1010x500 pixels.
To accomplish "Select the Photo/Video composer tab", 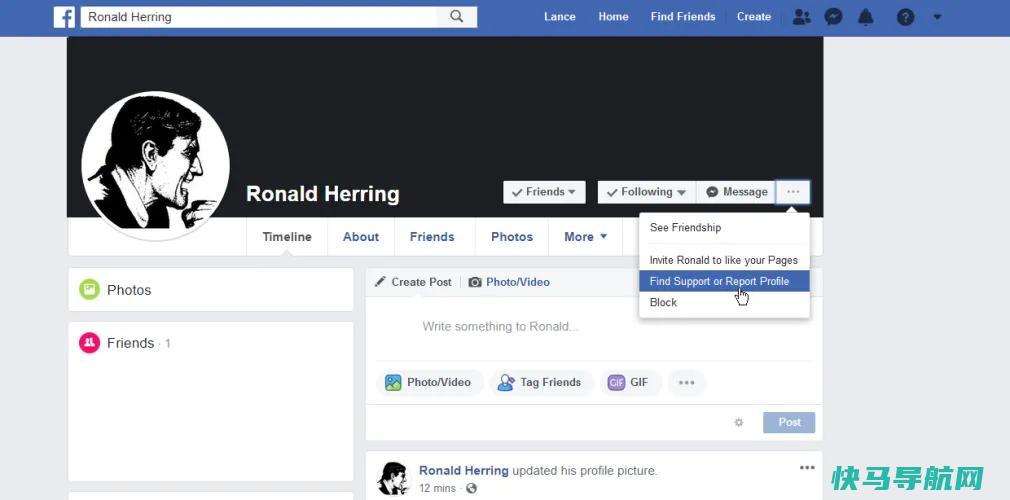I will tap(509, 282).
